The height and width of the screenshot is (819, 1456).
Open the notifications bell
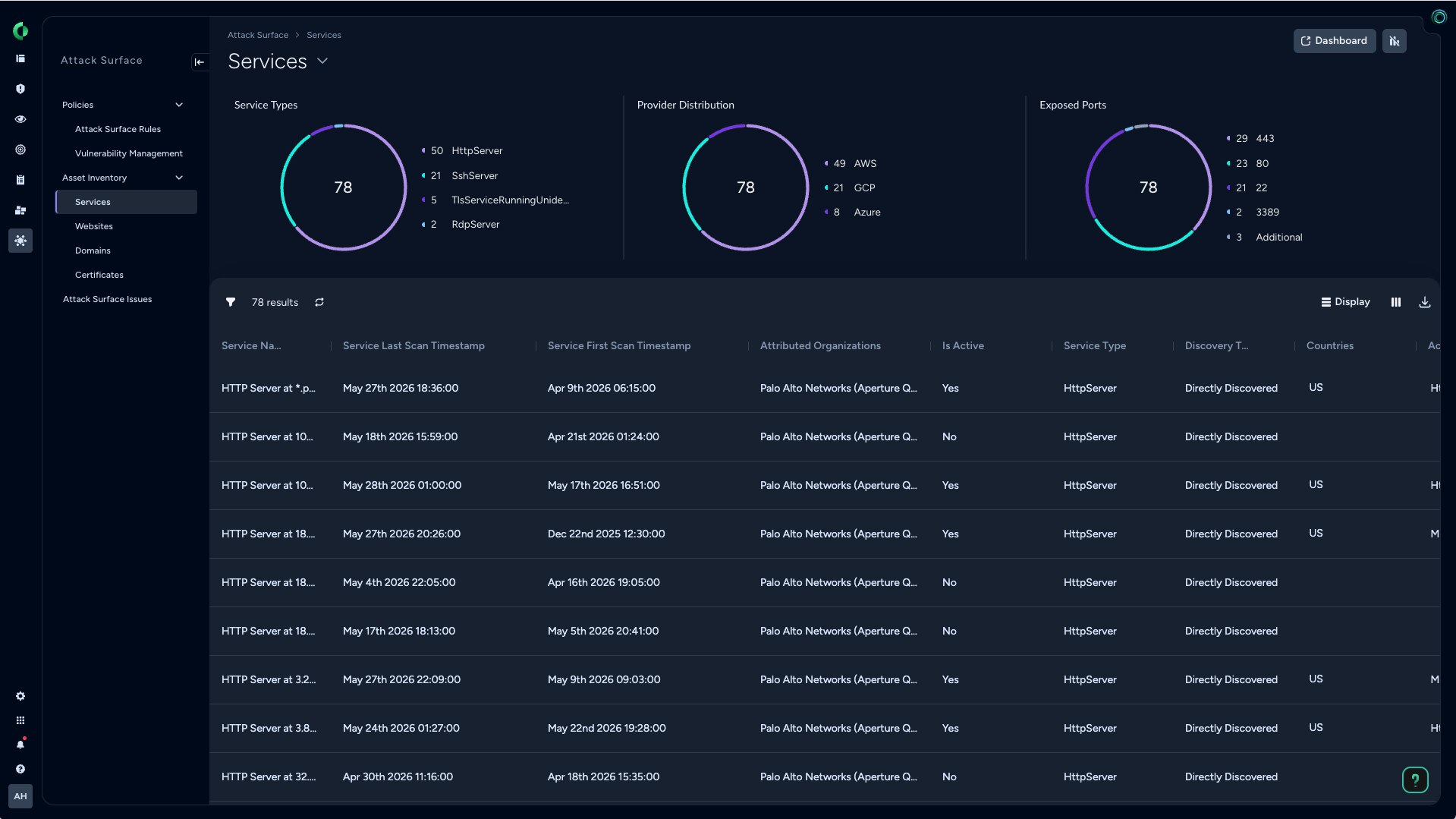click(20, 745)
